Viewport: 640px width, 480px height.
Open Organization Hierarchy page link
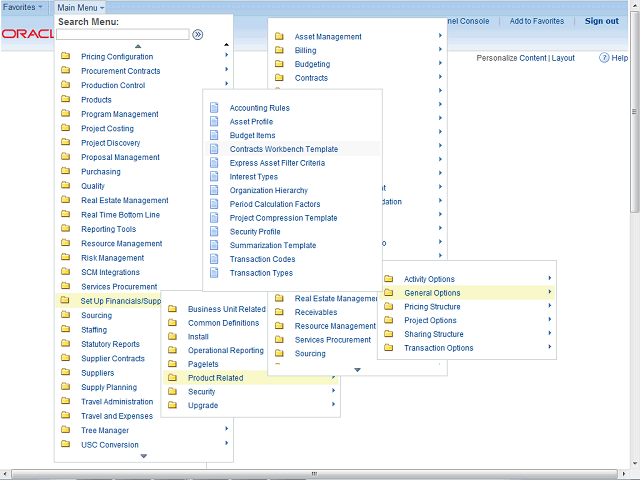(x=269, y=190)
